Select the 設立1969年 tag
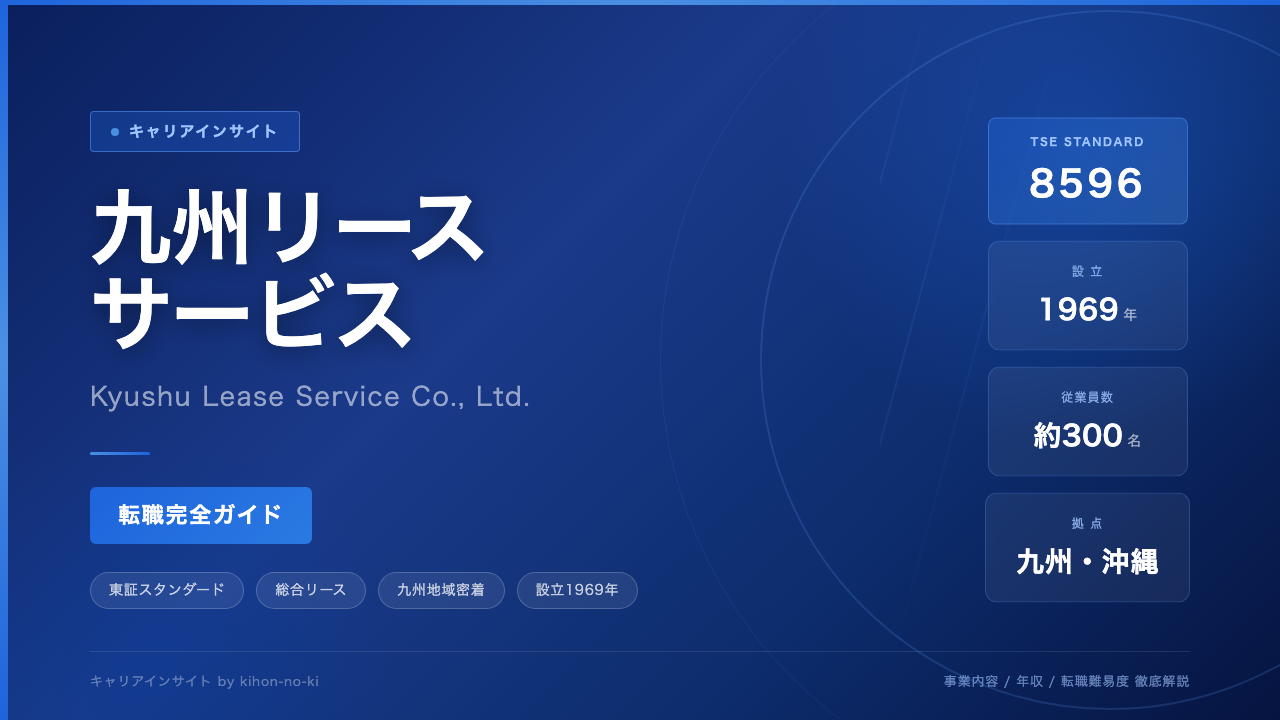Viewport: 1280px width, 720px height. [577, 590]
